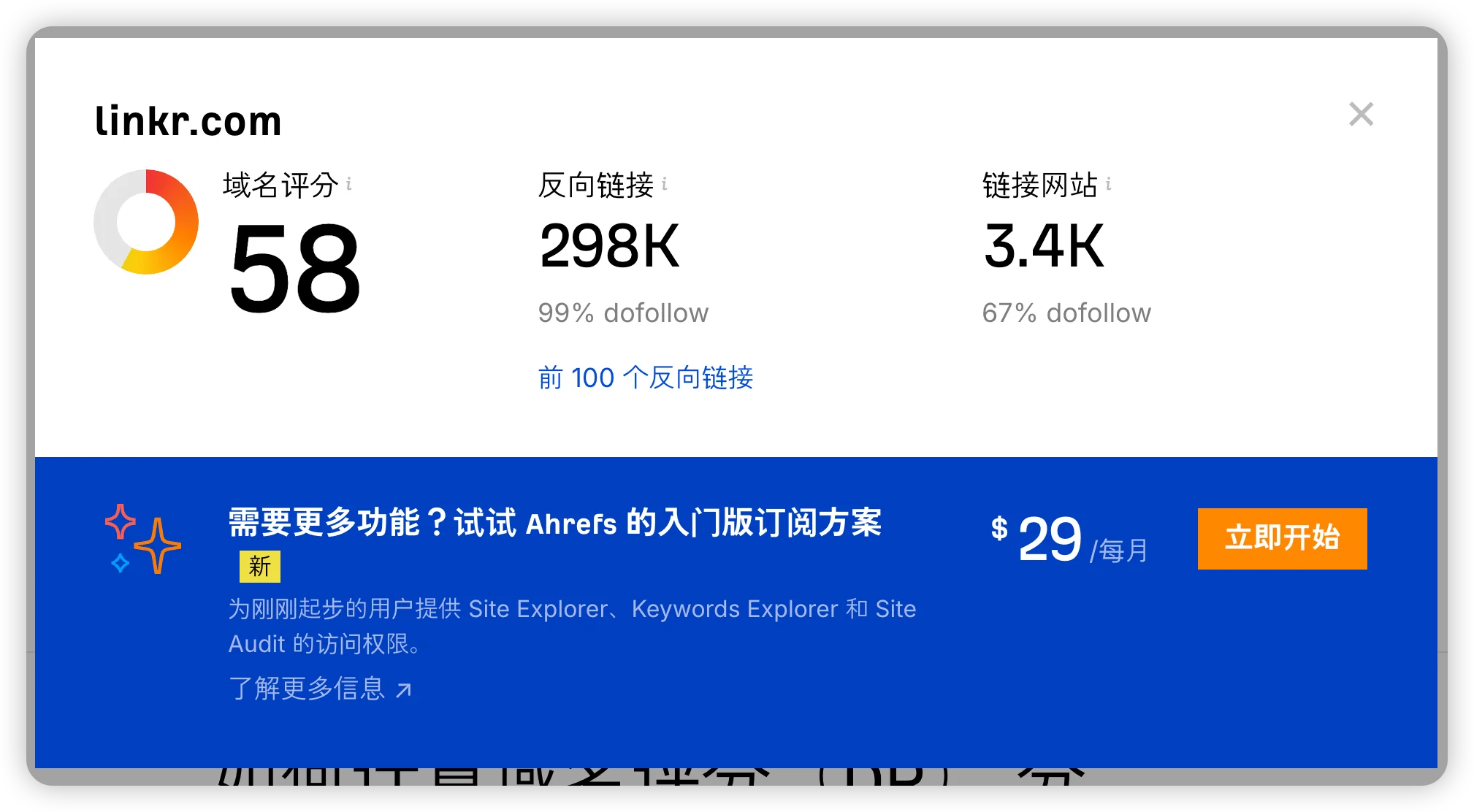The image size is (1474, 812).
Task: Click the Ahrefs 入门版订阅方案 heading
Action: click(x=555, y=523)
